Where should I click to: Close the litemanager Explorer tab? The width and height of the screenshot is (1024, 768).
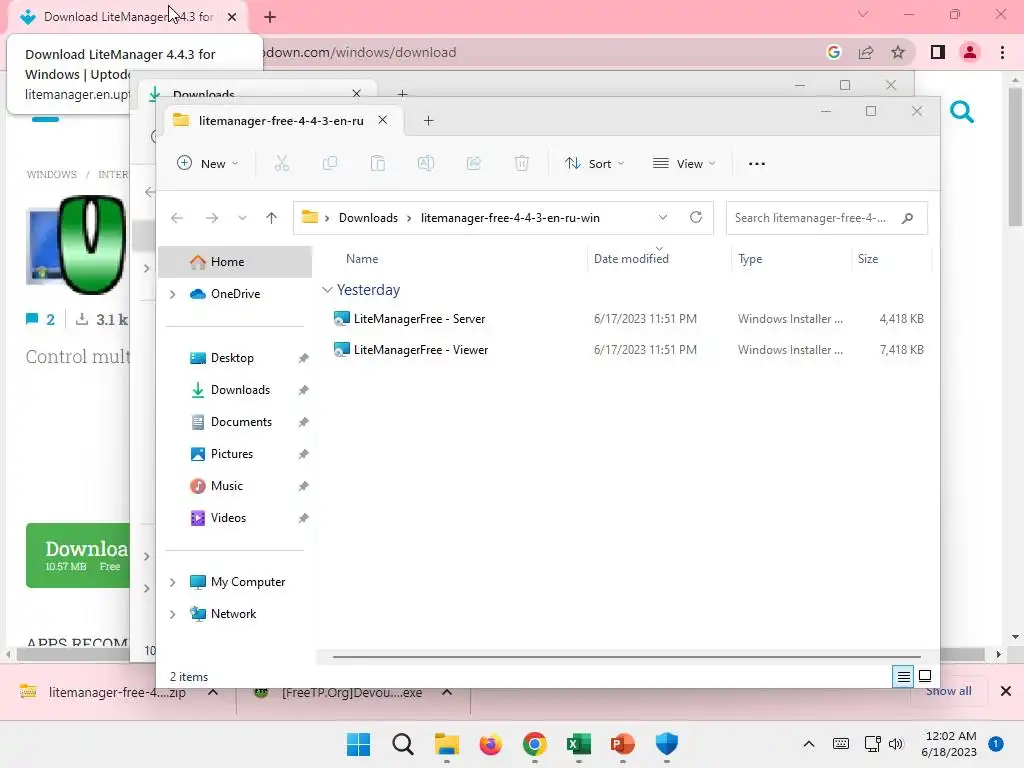(383, 120)
